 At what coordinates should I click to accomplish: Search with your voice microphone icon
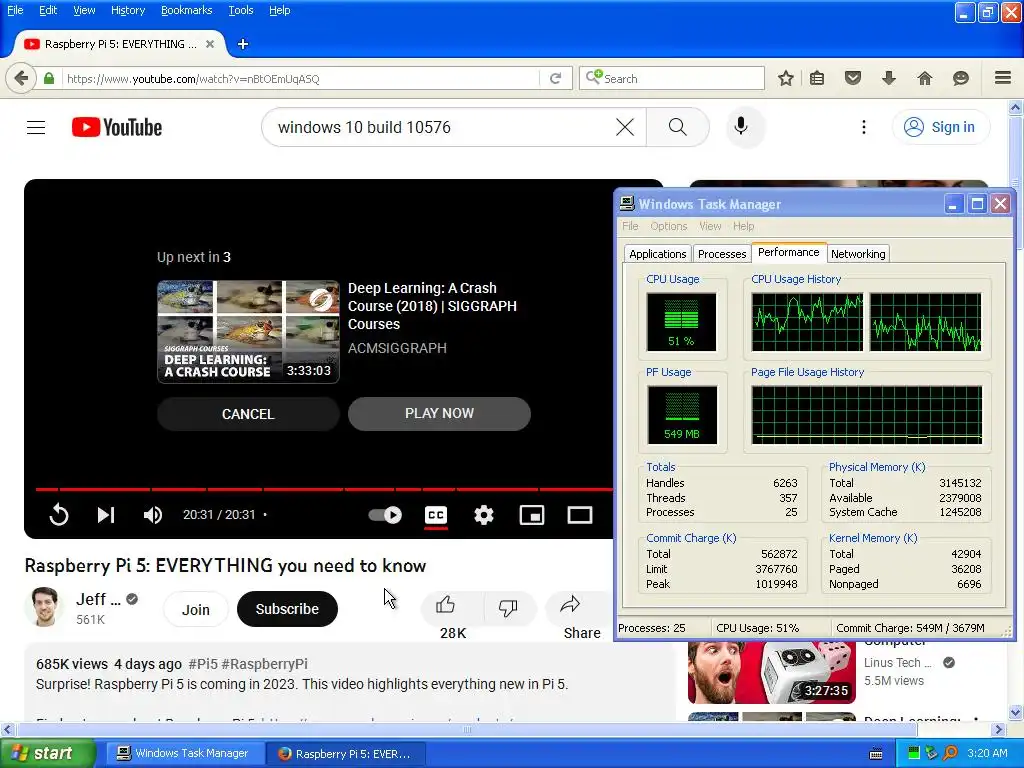[741, 126]
